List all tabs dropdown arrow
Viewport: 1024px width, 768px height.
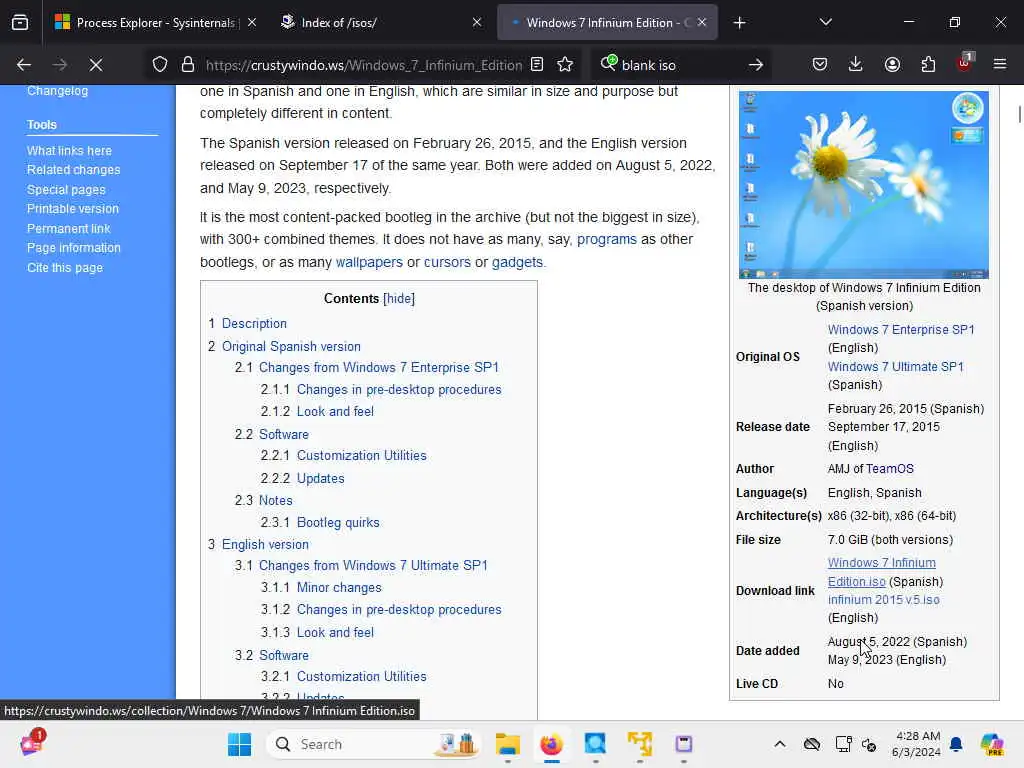[825, 22]
